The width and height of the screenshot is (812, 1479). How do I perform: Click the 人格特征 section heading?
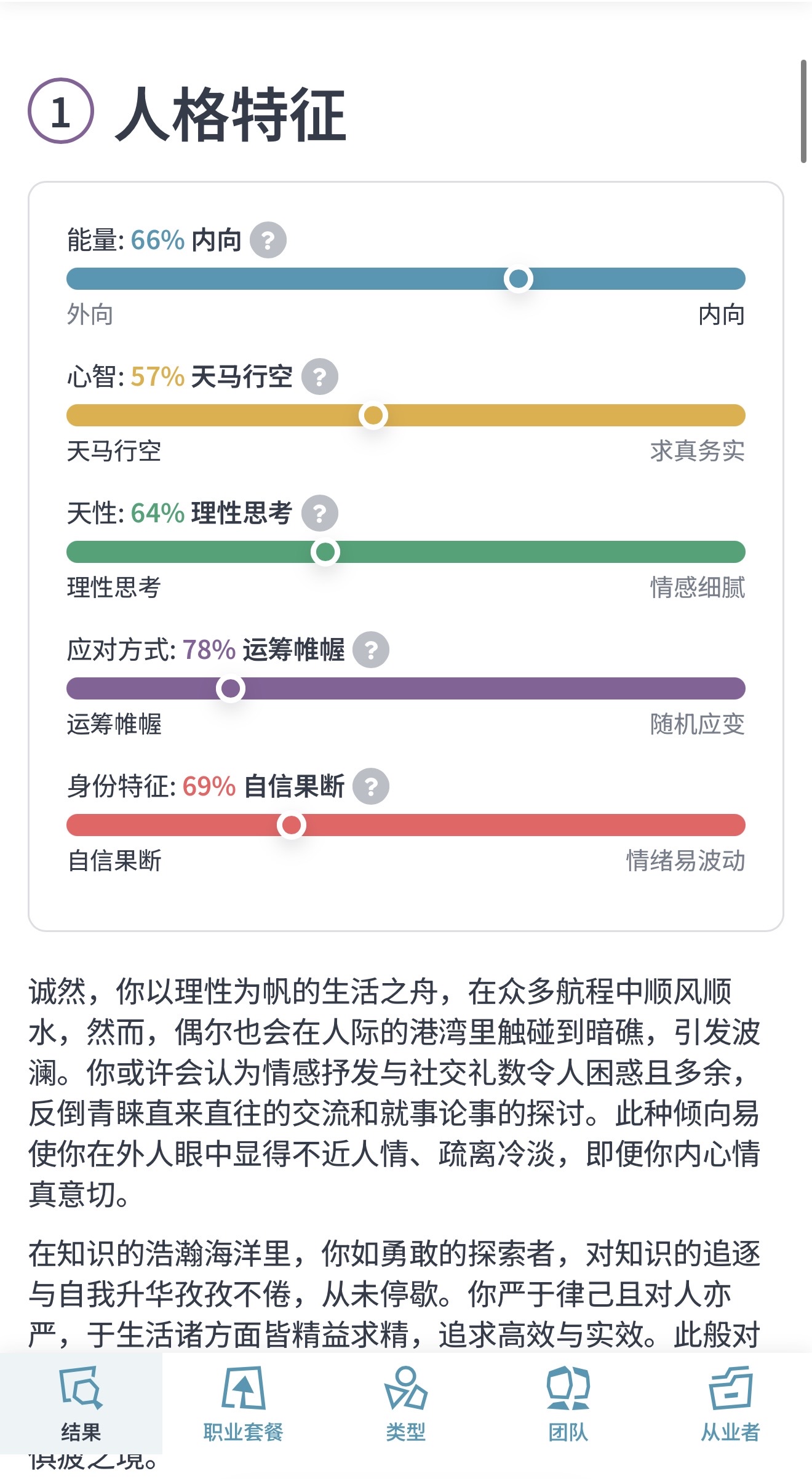[231, 114]
